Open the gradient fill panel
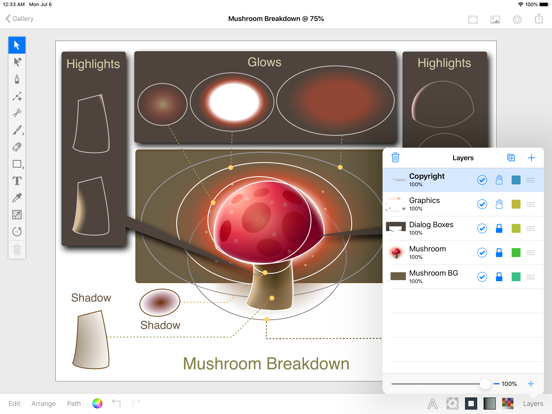Screen dimensions: 552x414 489,403
